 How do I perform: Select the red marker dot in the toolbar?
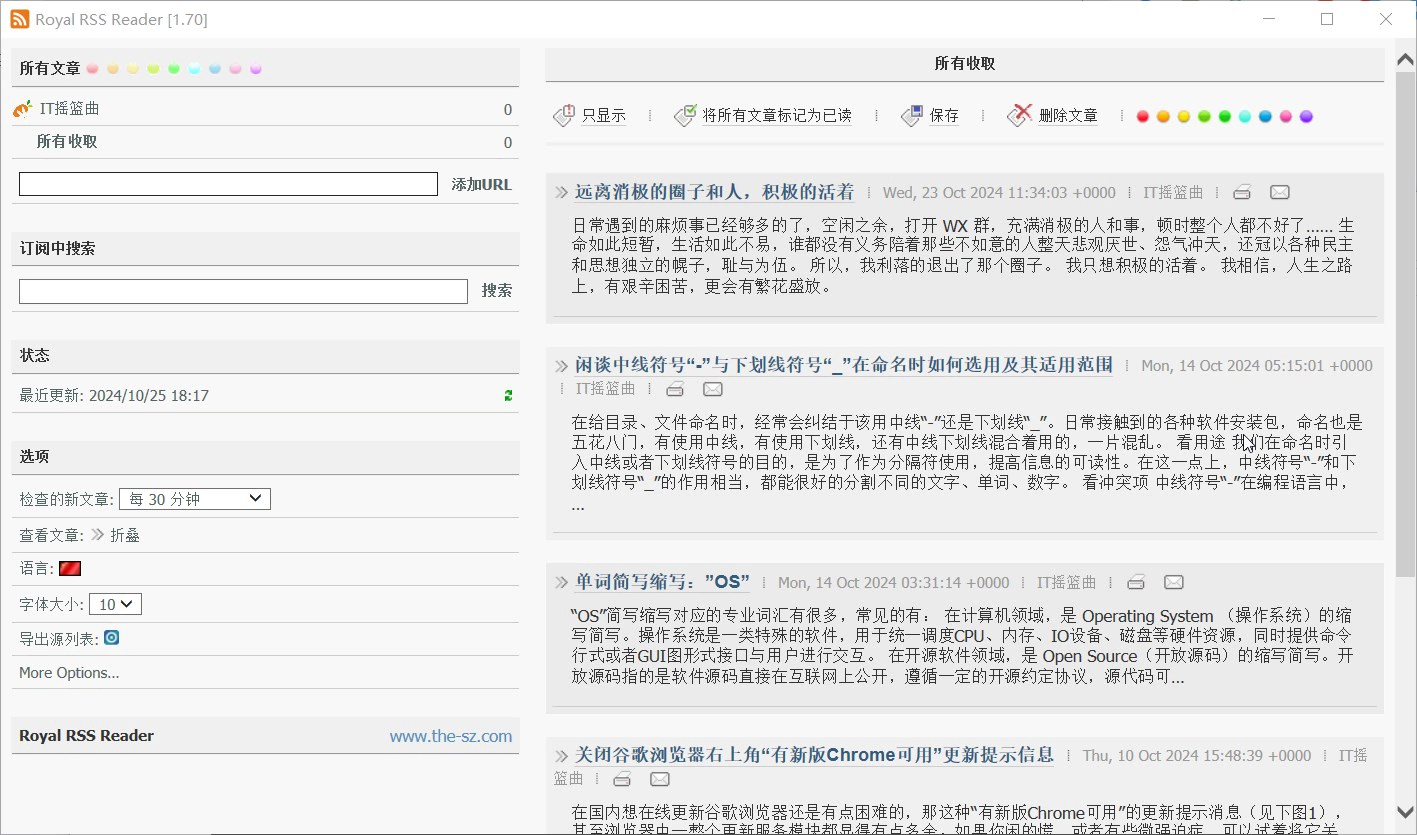1142,116
